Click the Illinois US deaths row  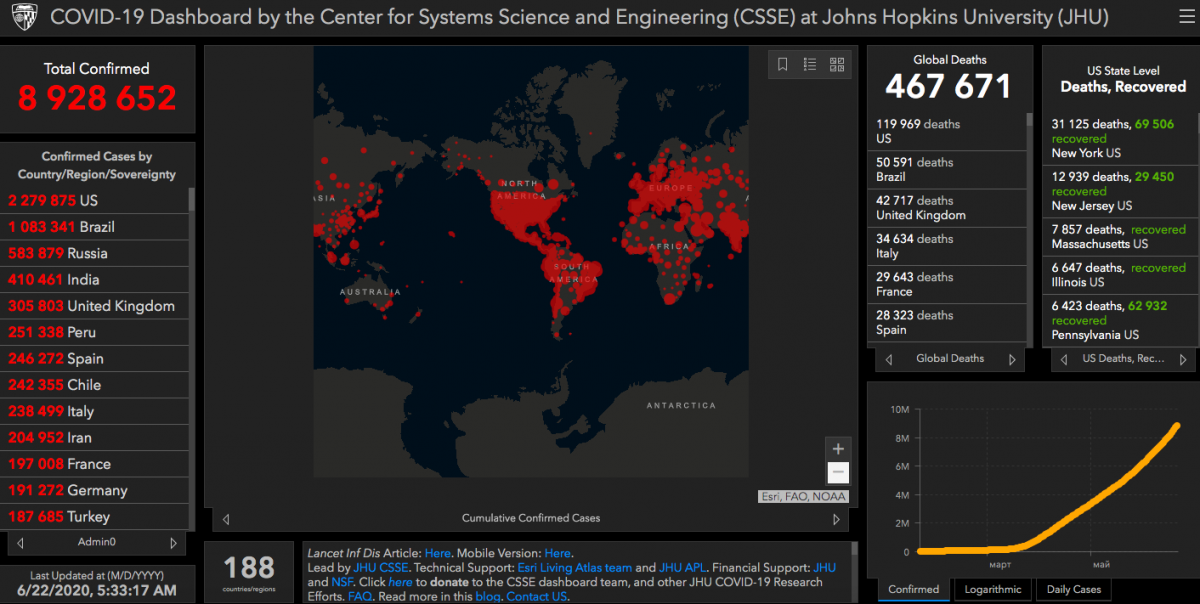(x=1118, y=275)
